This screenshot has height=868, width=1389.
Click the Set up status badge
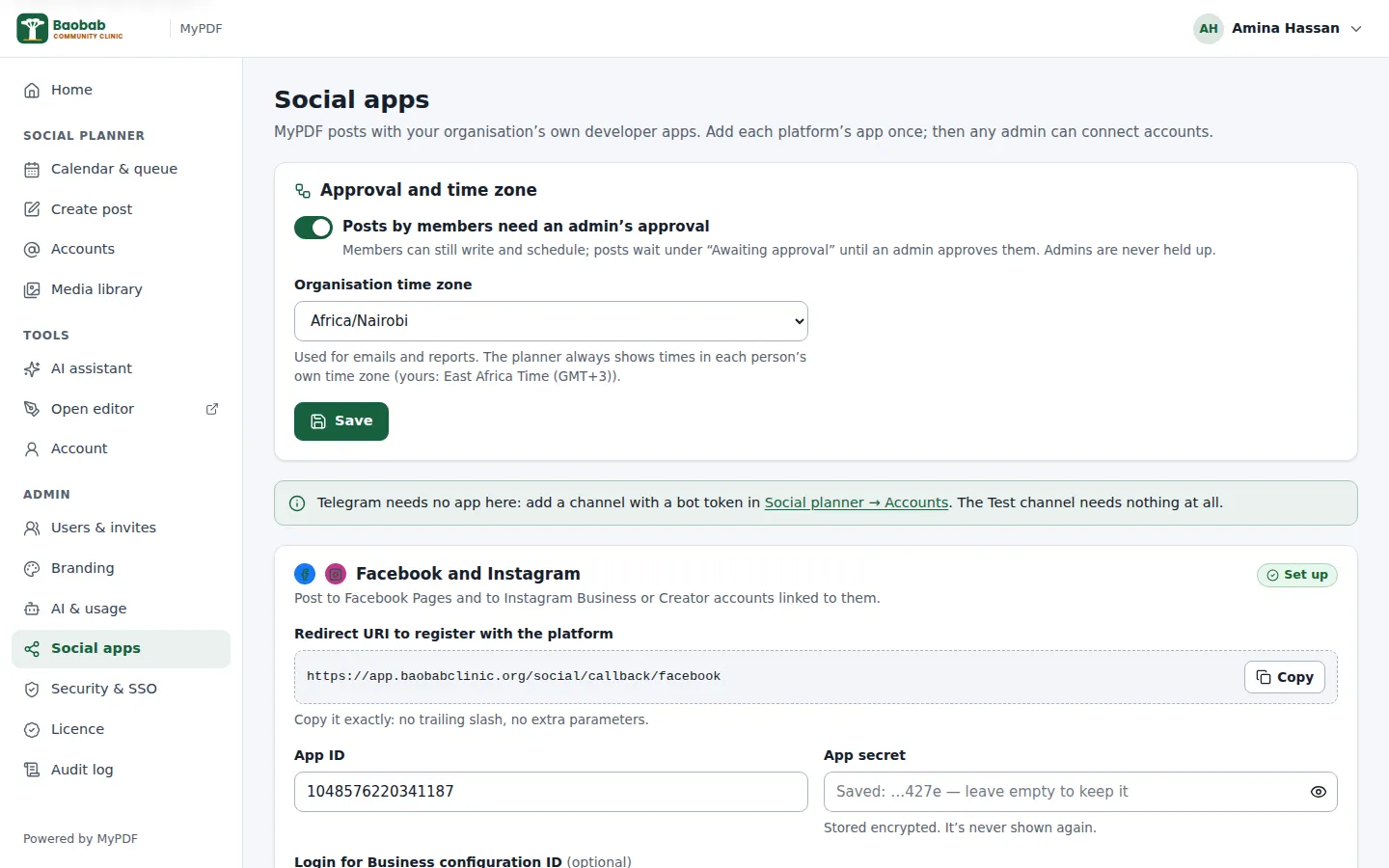click(x=1297, y=575)
